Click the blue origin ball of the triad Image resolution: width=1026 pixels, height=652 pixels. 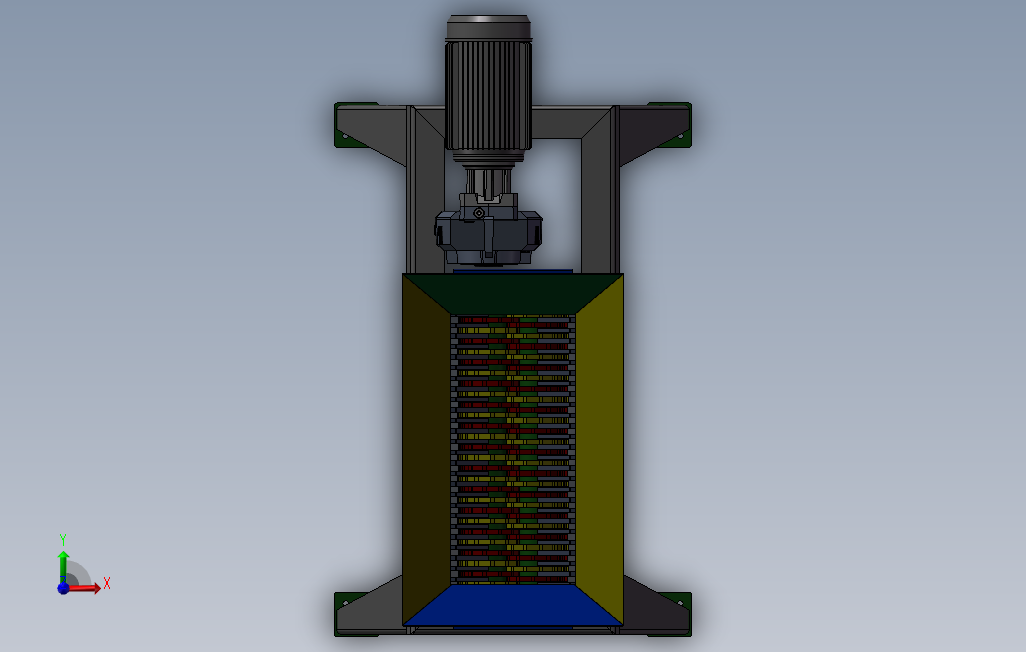[63, 588]
